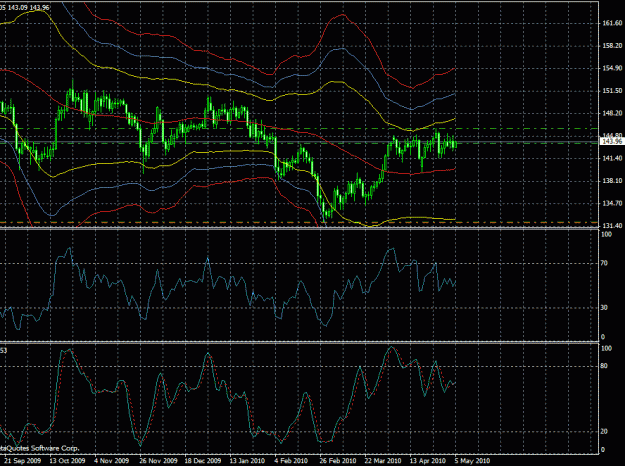Click the 141.40 price axis label
The width and height of the screenshot is (625, 466).
(x=612, y=158)
